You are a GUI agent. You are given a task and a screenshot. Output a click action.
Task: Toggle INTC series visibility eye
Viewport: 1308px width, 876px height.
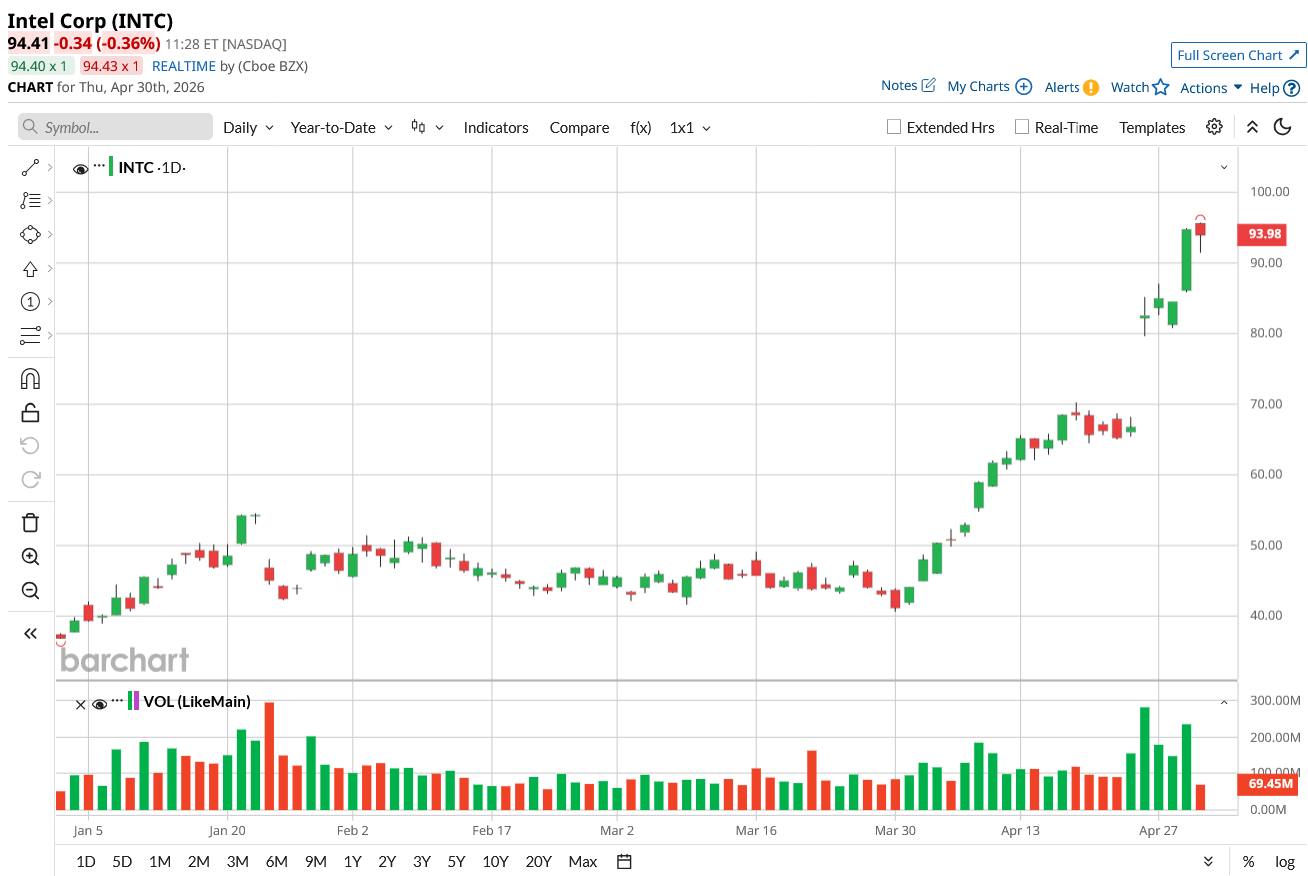pos(80,169)
